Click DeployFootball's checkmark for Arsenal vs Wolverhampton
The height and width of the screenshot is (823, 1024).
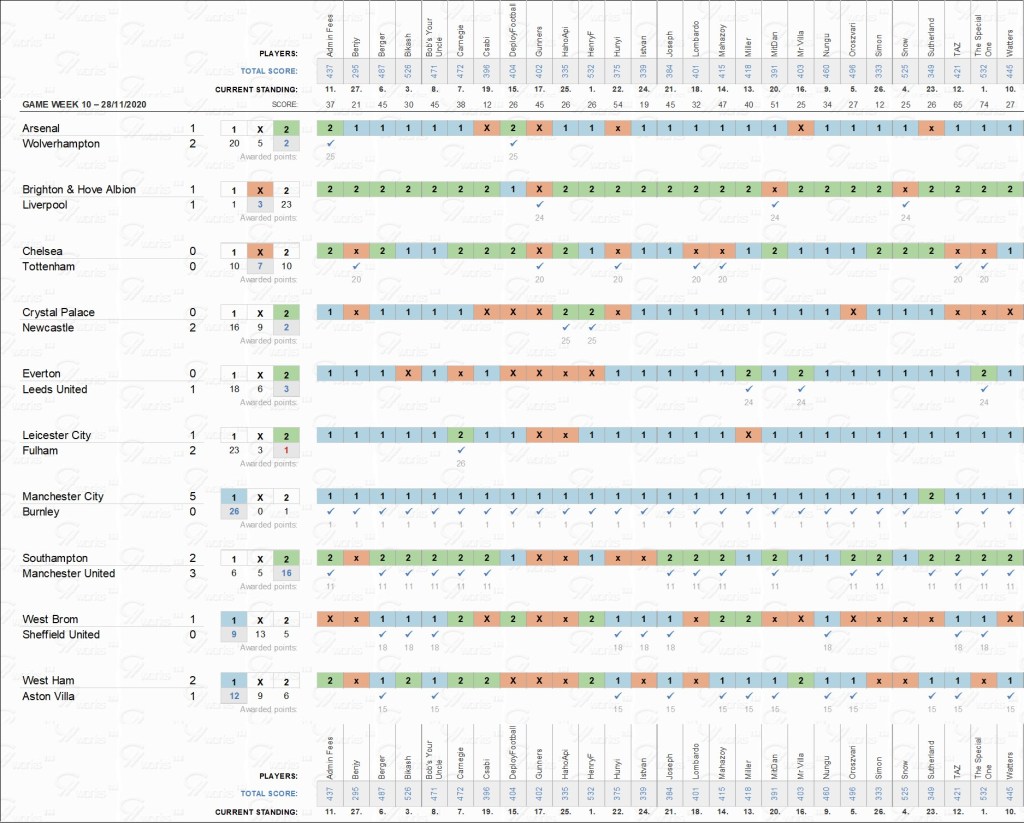coord(513,144)
